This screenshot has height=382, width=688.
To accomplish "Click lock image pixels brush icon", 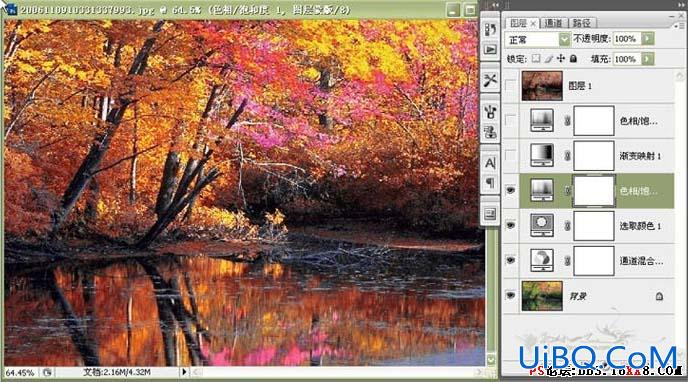I will [x=548, y=58].
